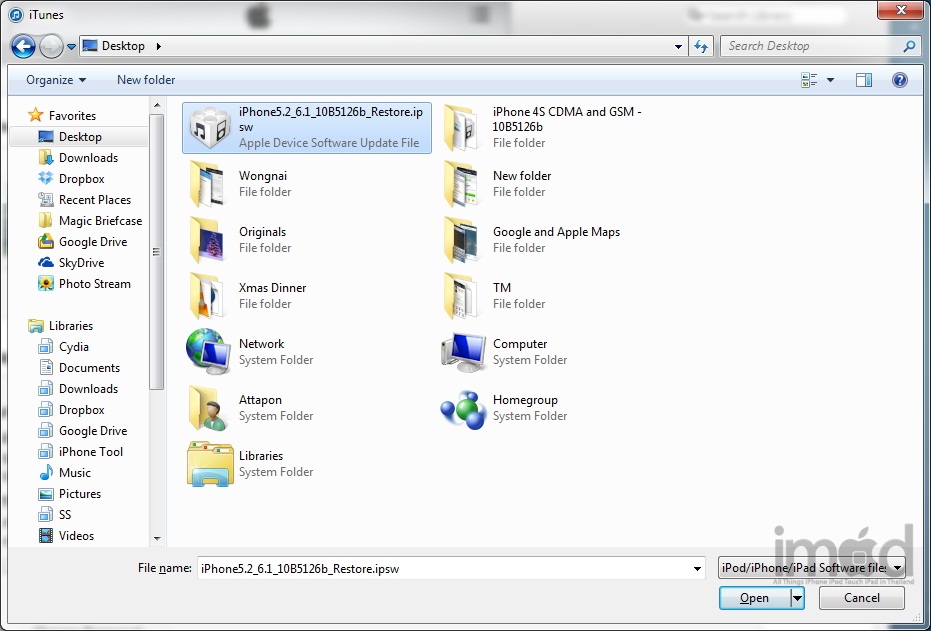Open the Originals folder icon
Image resolution: width=931 pixels, height=631 pixels.
pos(208,240)
